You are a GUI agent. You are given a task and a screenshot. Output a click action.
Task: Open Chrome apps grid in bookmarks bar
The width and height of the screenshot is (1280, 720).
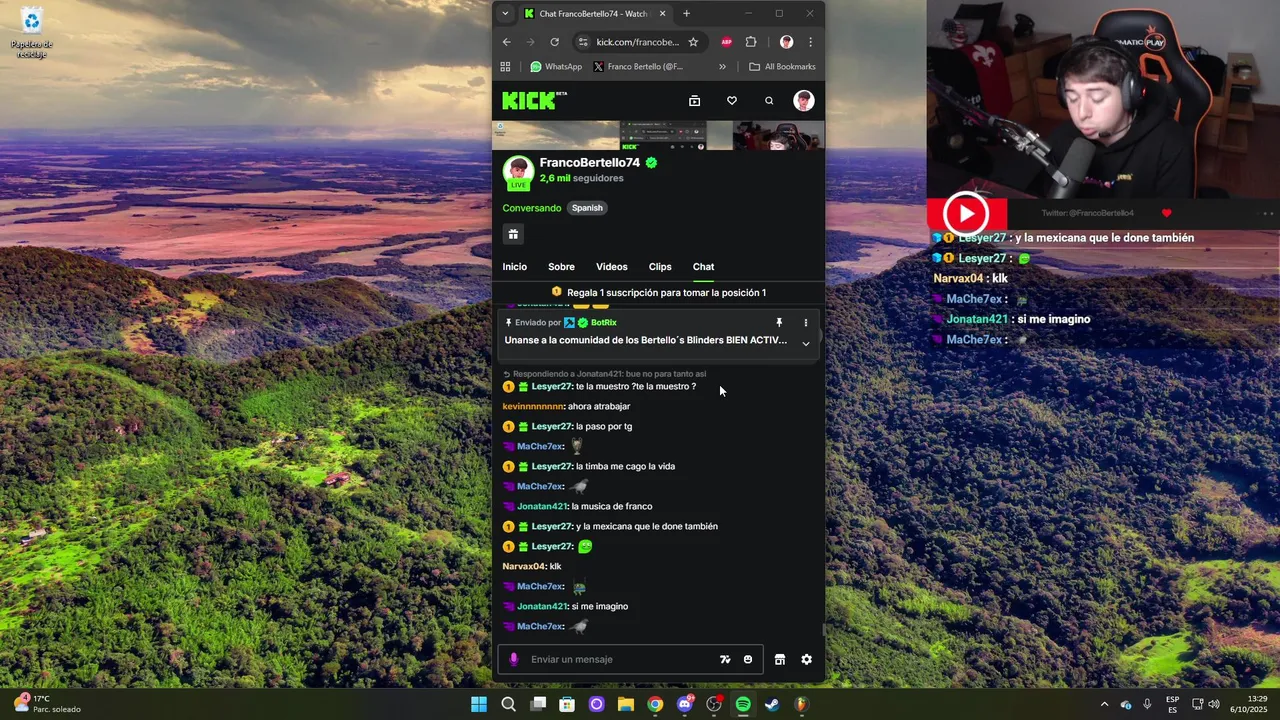coord(505,67)
